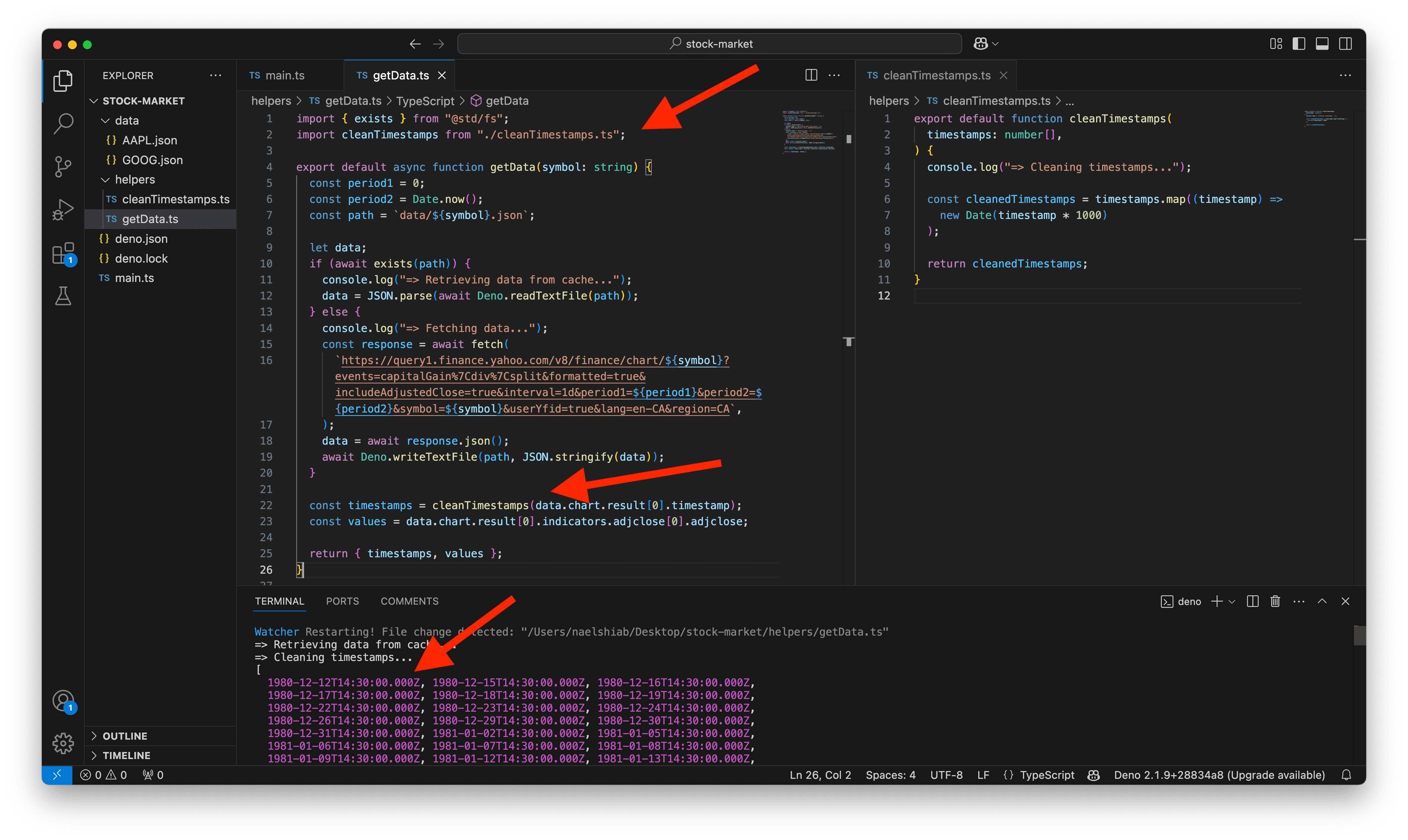Toggle secondary side bar visibility

pos(1345,44)
